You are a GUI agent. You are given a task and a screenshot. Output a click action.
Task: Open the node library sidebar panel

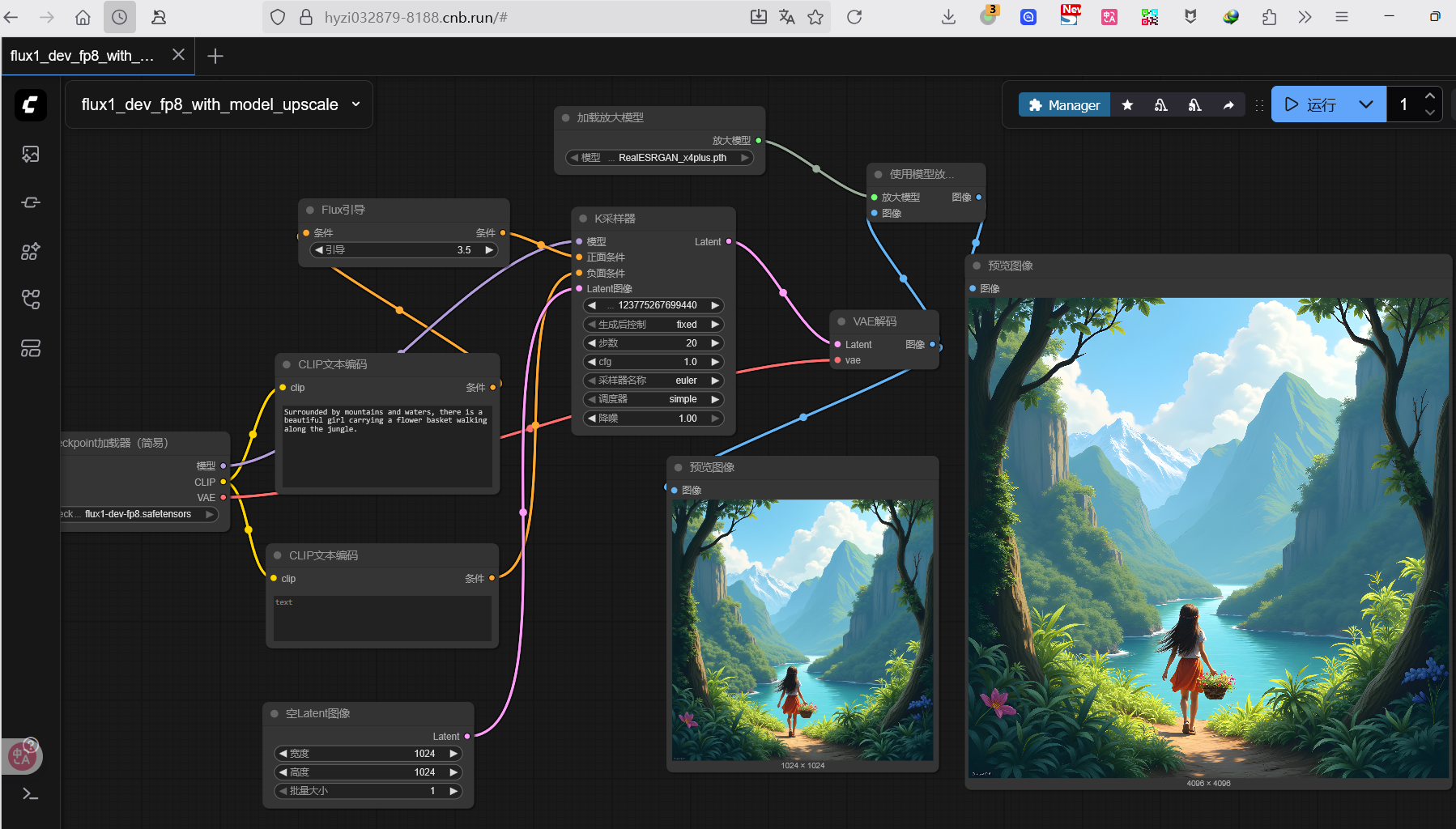(x=30, y=202)
